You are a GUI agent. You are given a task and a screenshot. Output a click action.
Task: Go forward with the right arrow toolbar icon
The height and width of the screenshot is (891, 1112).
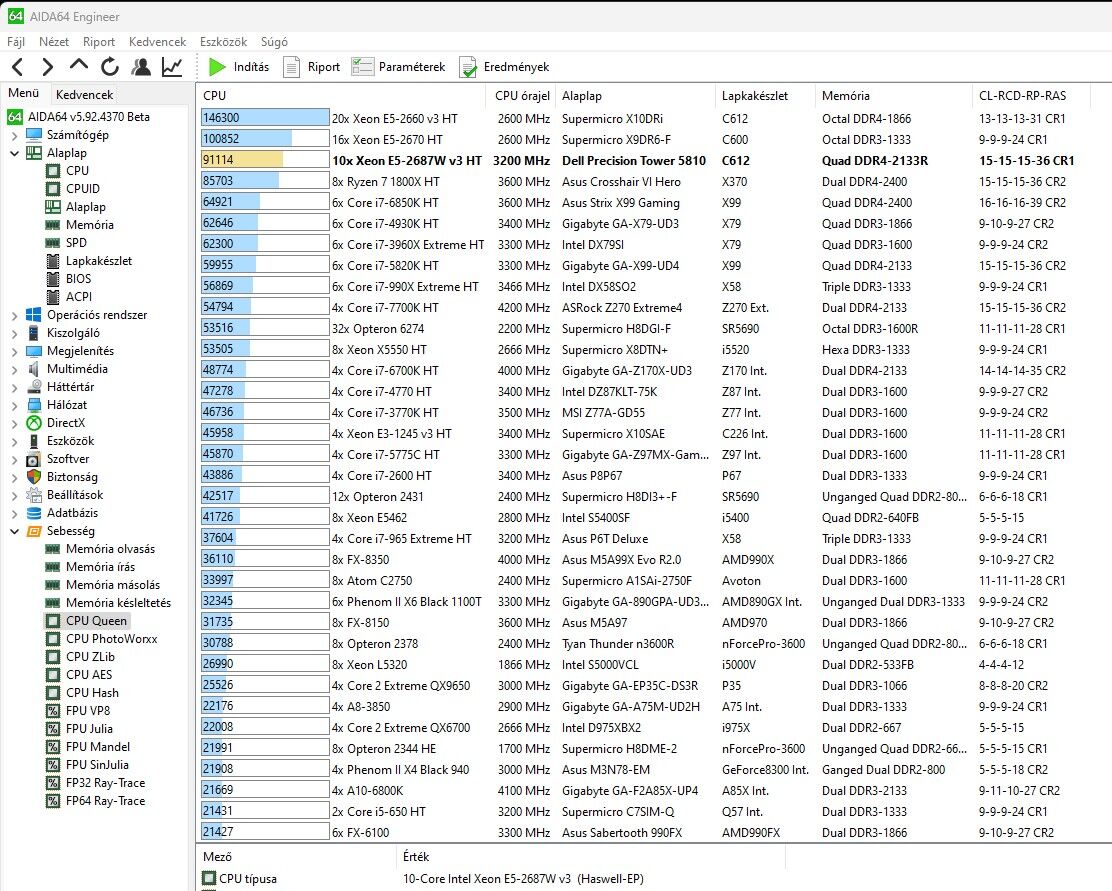coord(48,67)
